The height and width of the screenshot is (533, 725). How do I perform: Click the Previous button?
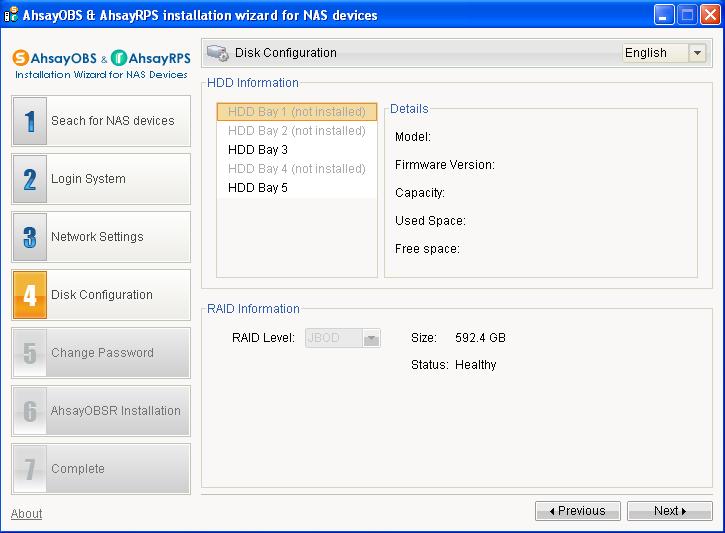click(578, 511)
